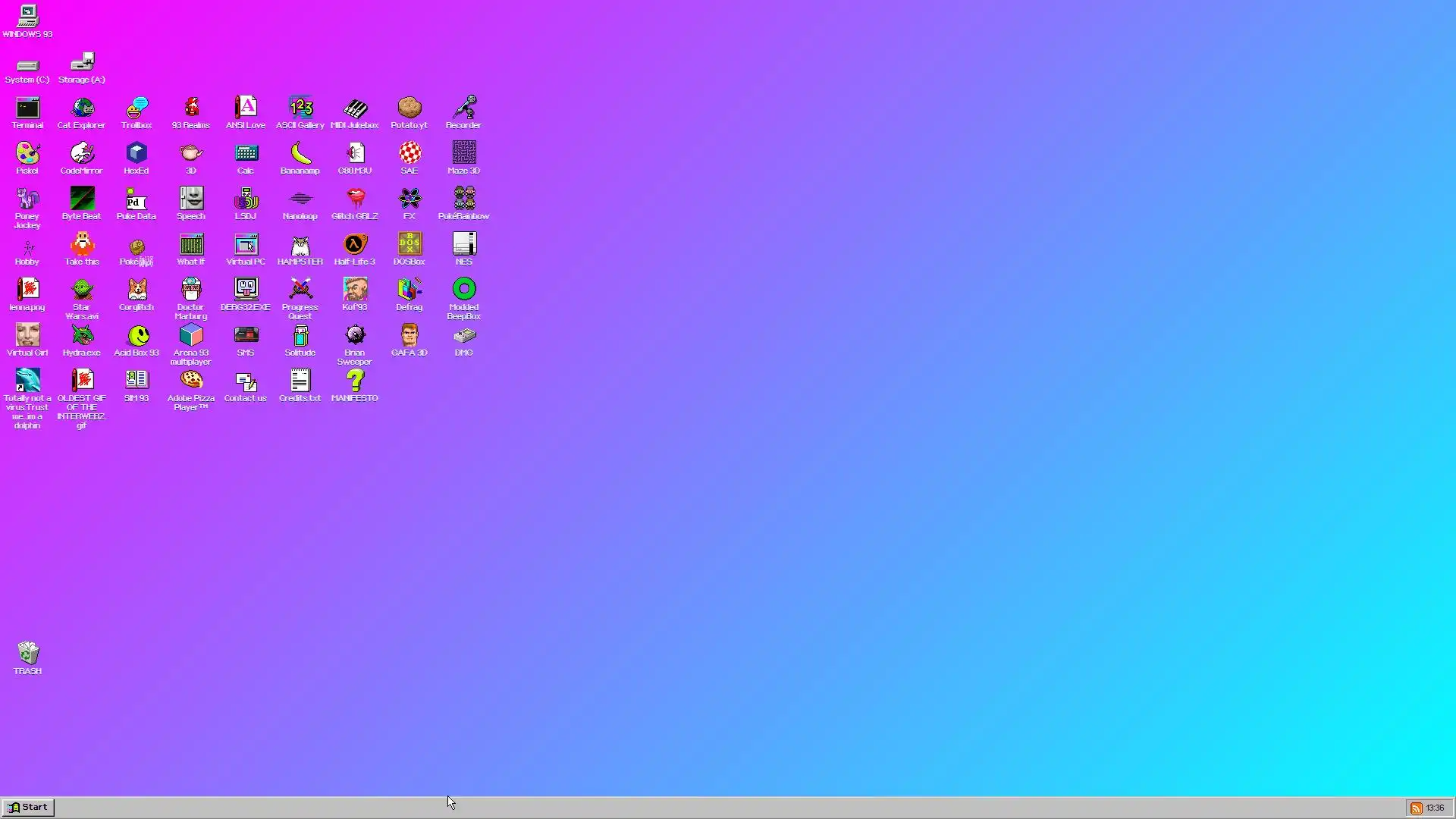Open the Terminal desktop icon
The width and height of the screenshot is (1456, 819).
tap(27, 108)
